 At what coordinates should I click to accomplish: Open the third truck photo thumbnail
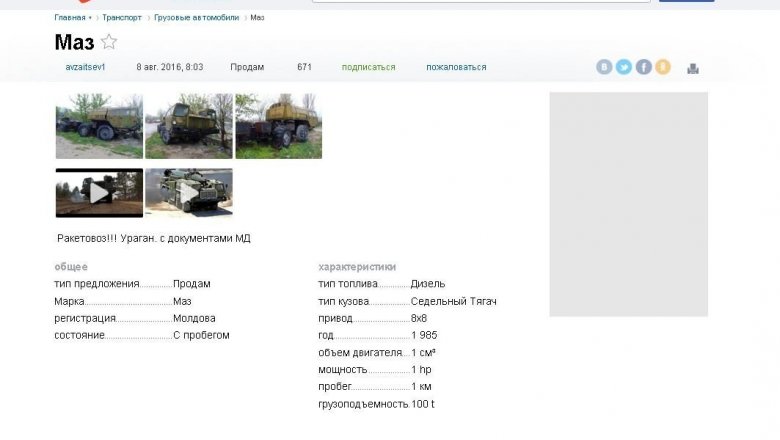[279, 126]
